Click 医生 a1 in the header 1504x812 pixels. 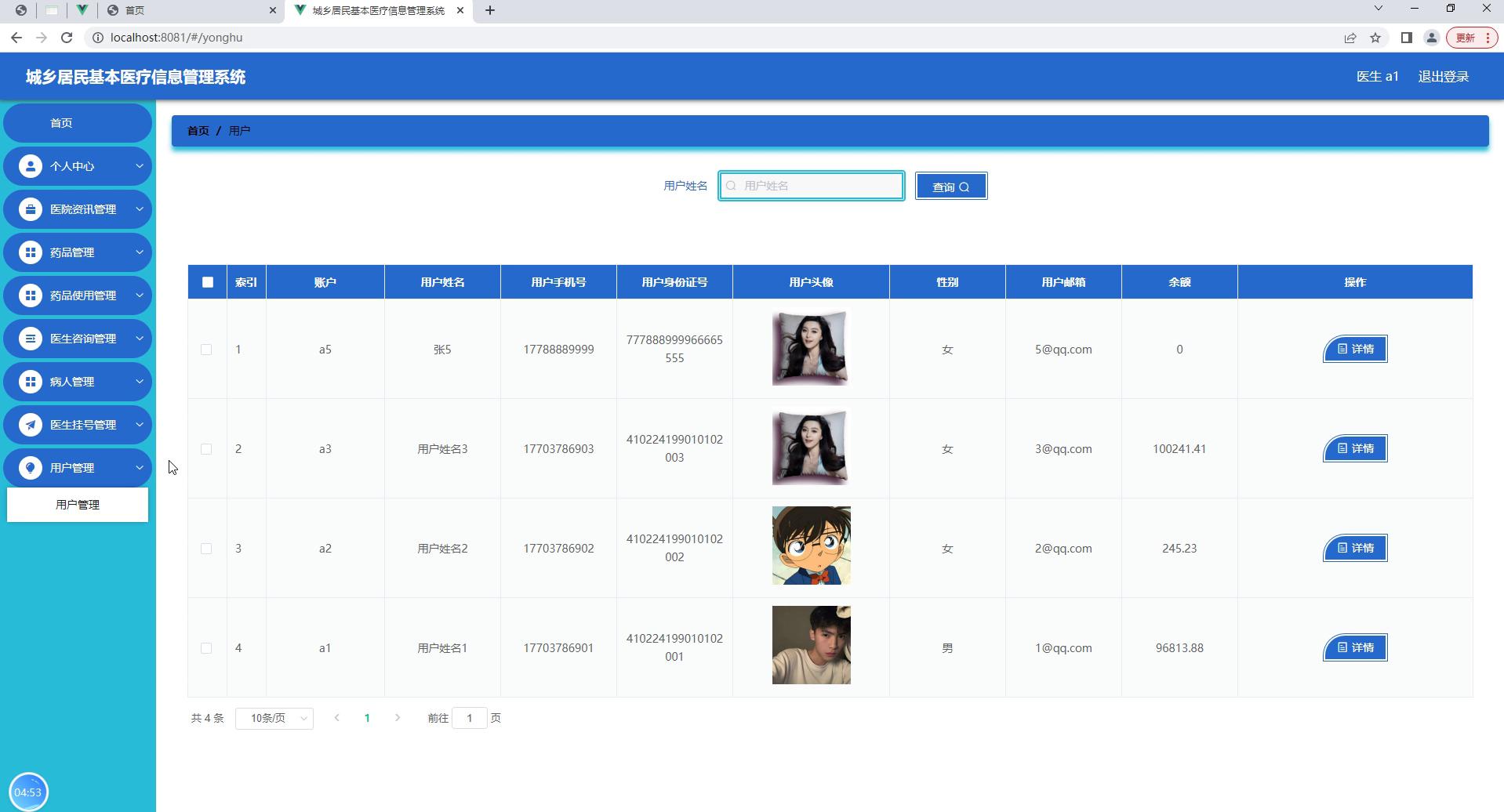(x=1378, y=77)
